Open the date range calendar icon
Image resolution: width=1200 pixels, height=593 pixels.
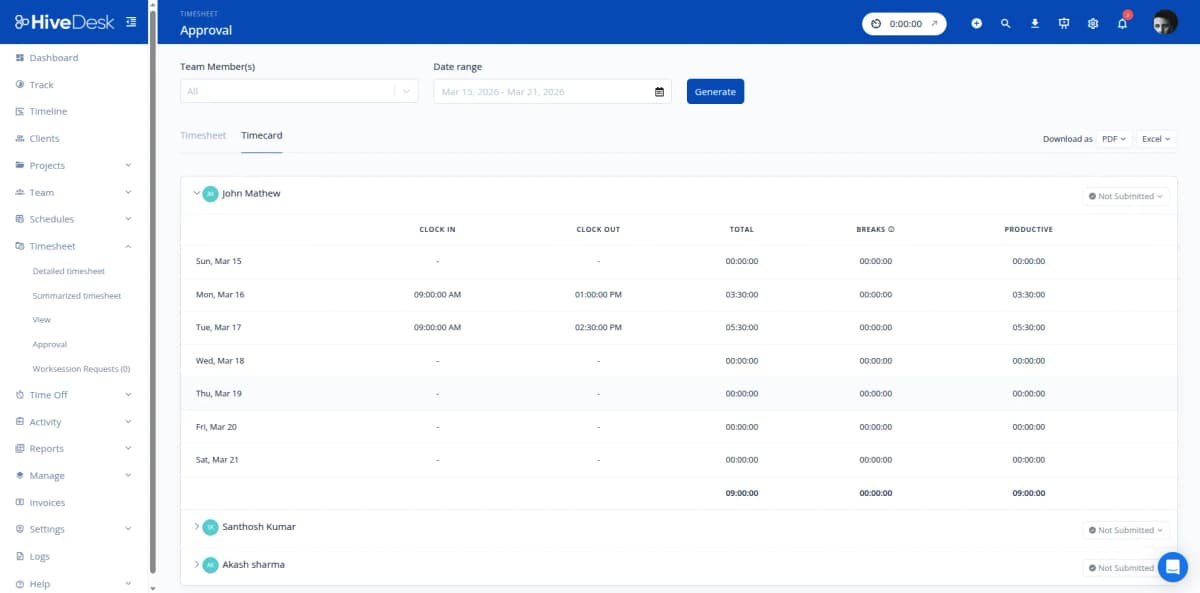click(658, 91)
